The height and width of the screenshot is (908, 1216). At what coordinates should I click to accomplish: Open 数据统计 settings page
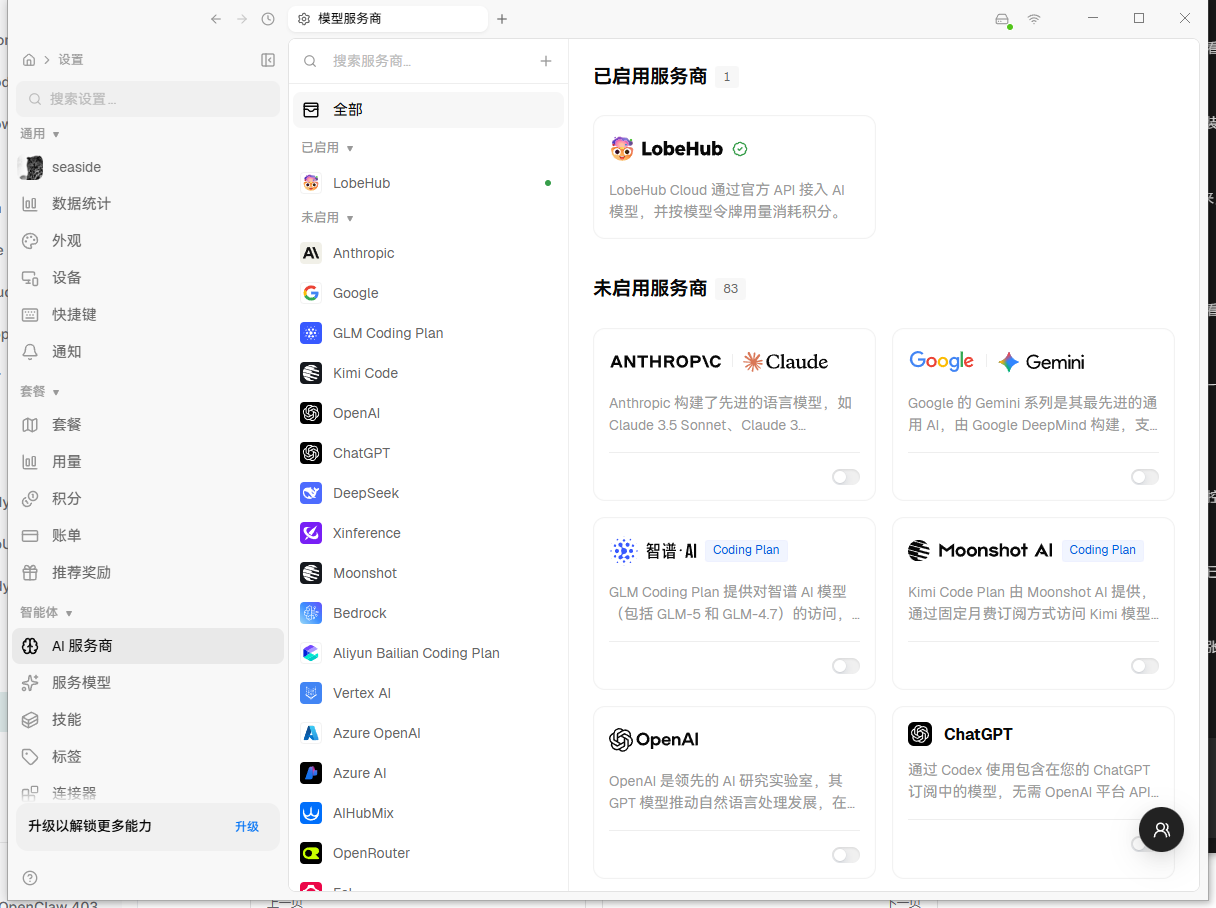pos(148,204)
